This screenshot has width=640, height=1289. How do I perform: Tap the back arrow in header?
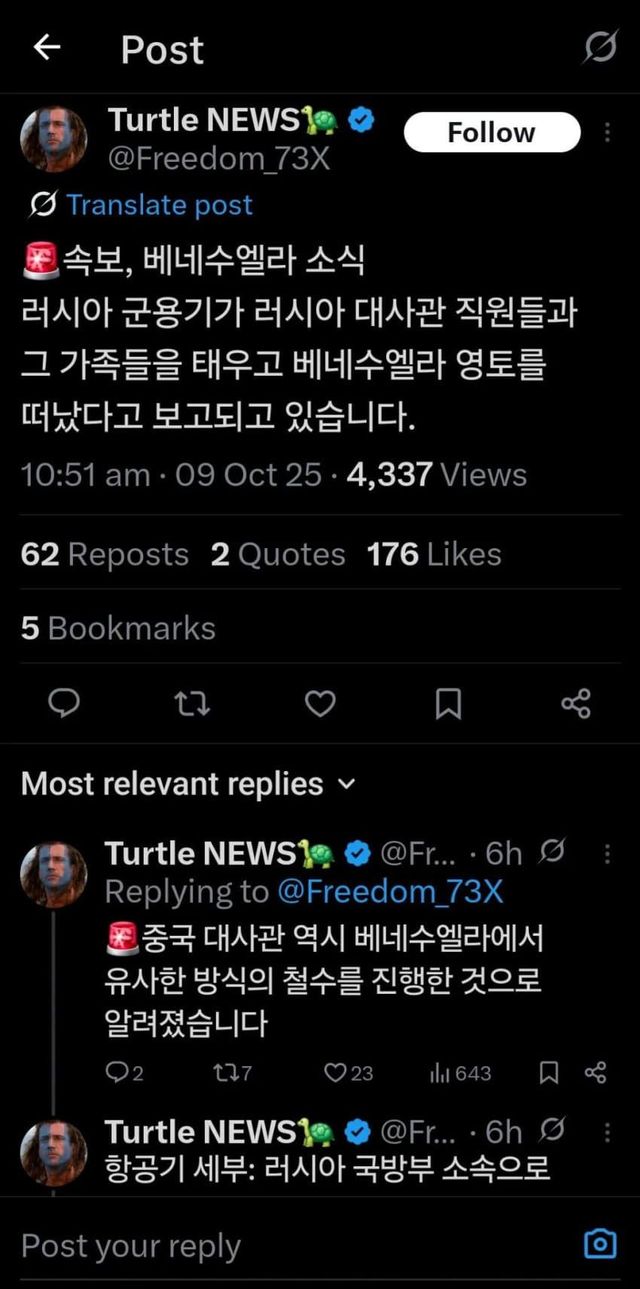click(x=47, y=48)
